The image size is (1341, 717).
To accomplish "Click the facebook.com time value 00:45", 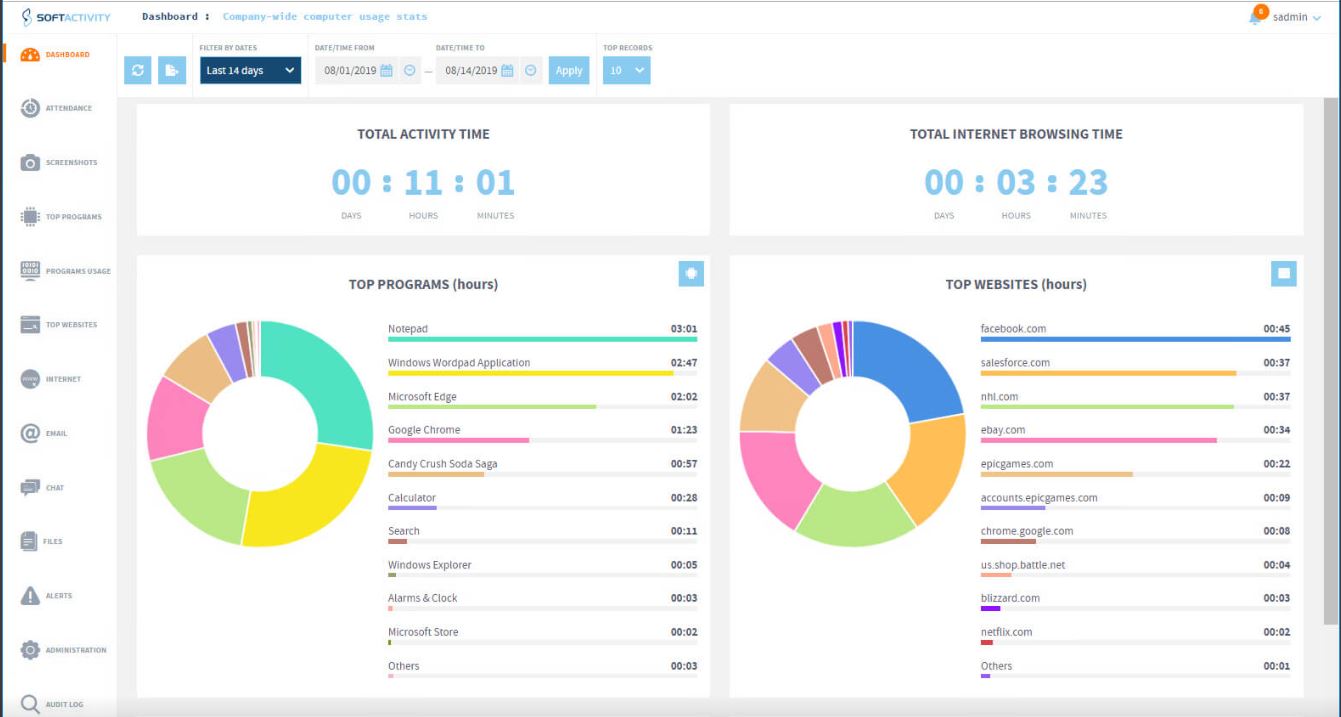I will pos(1277,329).
